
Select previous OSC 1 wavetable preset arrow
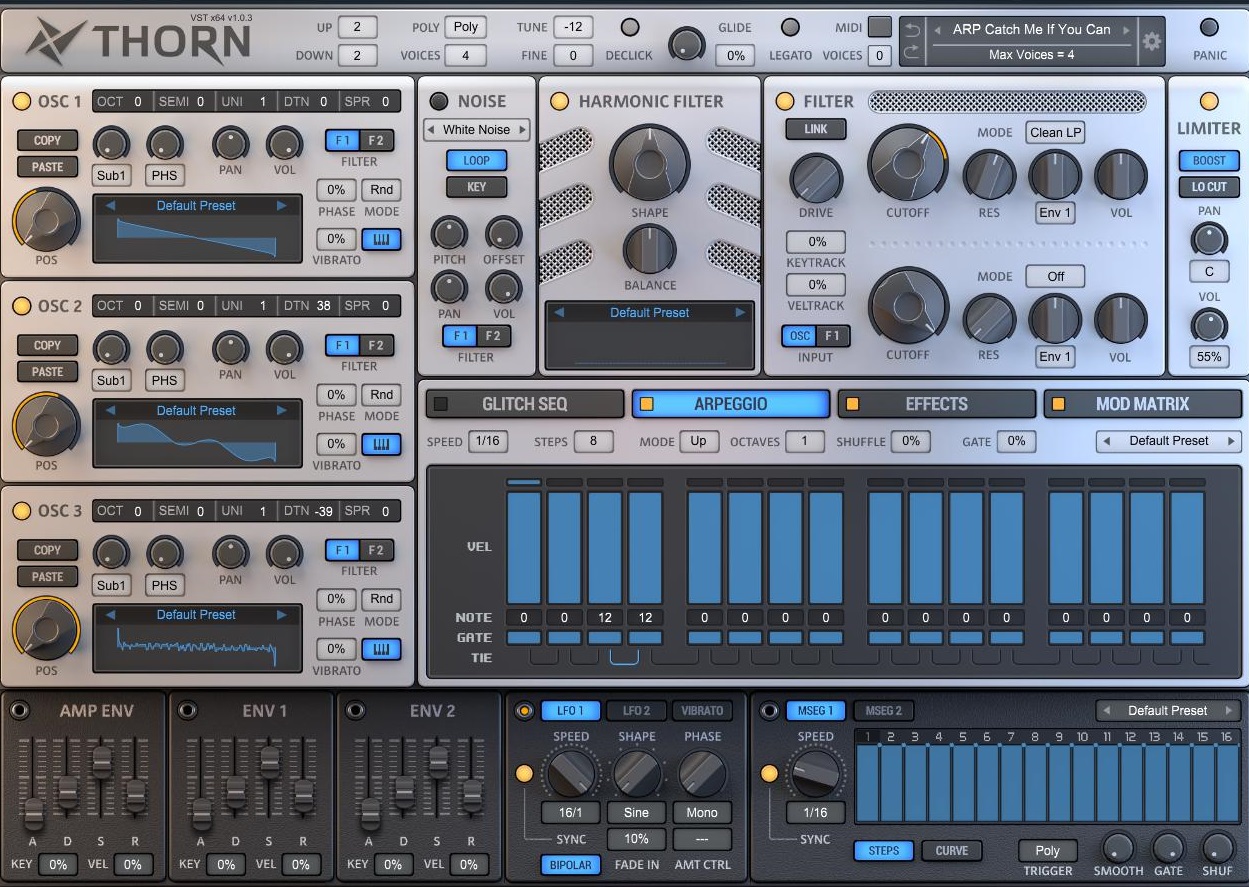(x=110, y=206)
